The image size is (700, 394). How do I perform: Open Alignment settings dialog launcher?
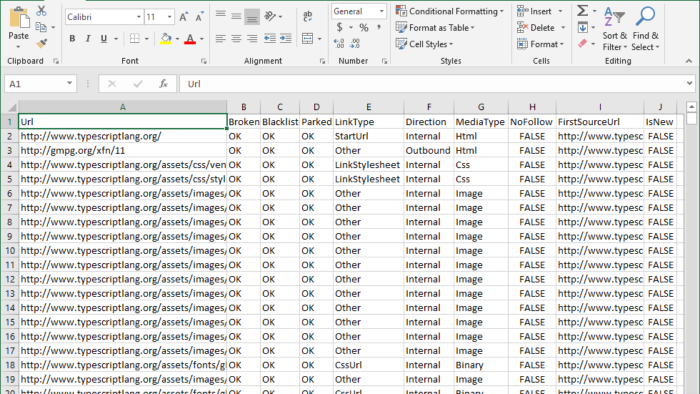(322, 61)
